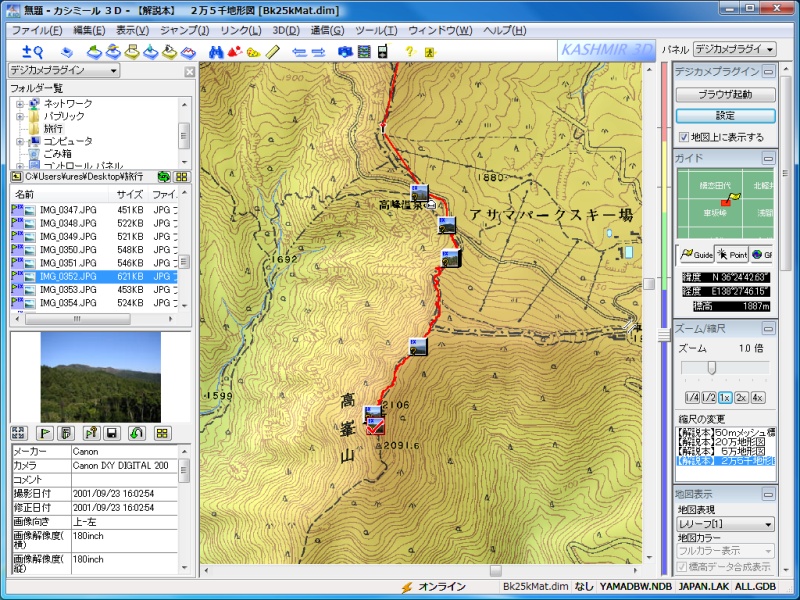
Task: Expand the コンピュータ tree node
Action: coord(19,141)
